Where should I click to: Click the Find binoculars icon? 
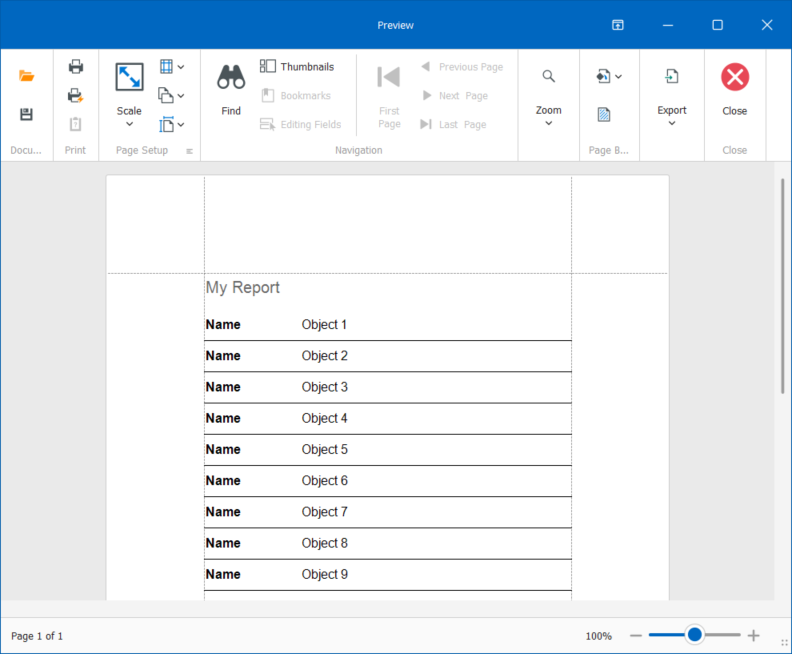click(x=231, y=77)
